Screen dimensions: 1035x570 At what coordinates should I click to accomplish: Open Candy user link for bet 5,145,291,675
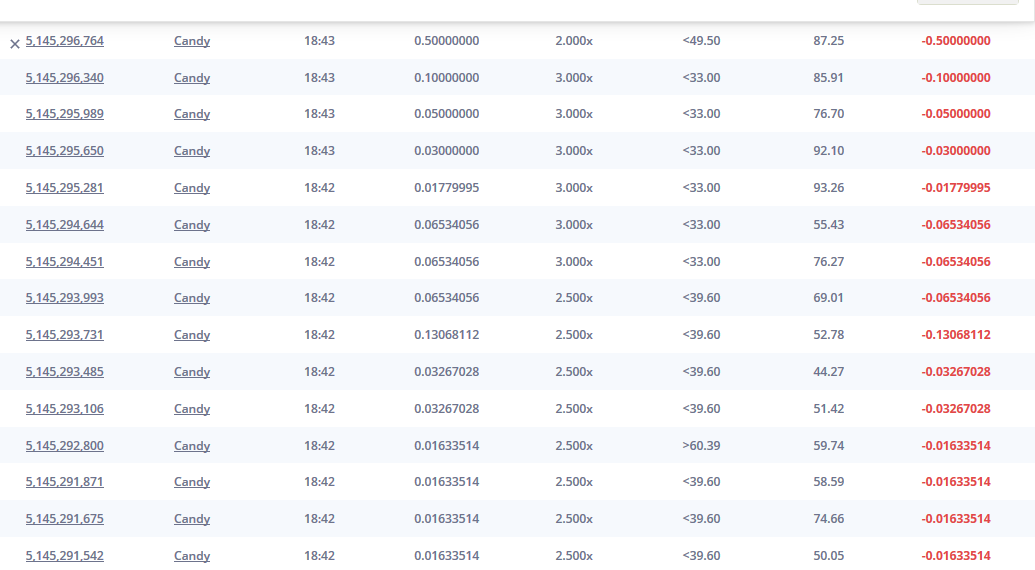[x=192, y=519]
